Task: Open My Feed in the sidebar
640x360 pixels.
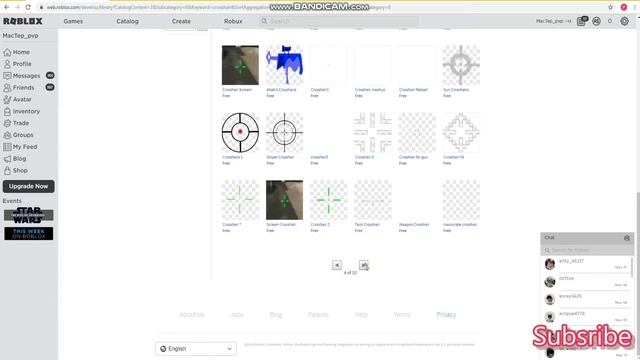Action: (x=20, y=147)
